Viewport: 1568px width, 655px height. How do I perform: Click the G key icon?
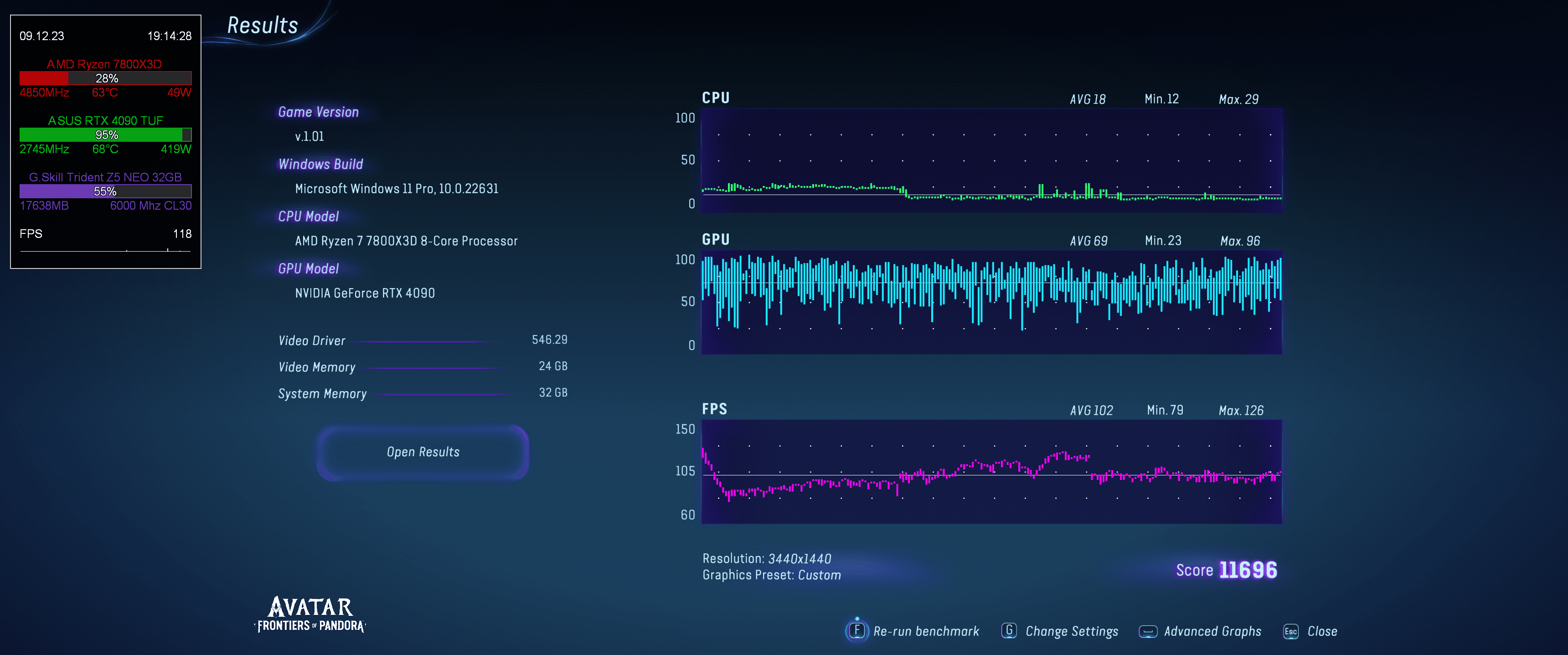click(1009, 631)
